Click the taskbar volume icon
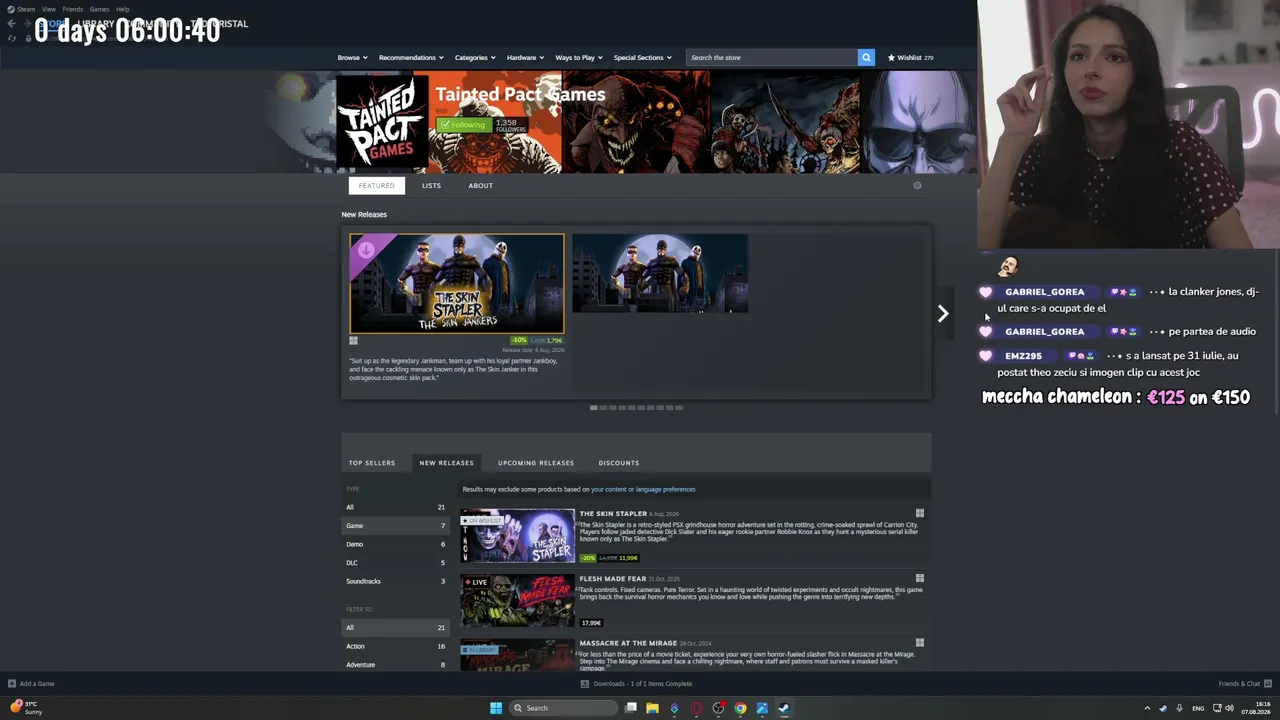Screen dimensions: 1280x720 [x=1230, y=708]
